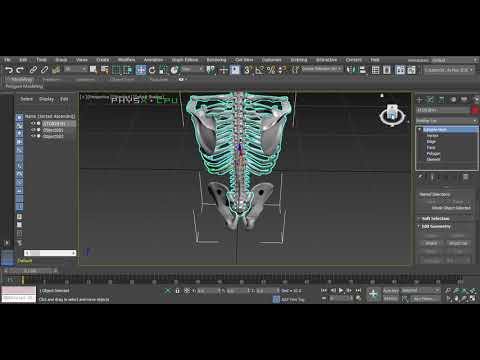Click the Add Time Tag label
480x360 pixels.
[x=293, y=299]
